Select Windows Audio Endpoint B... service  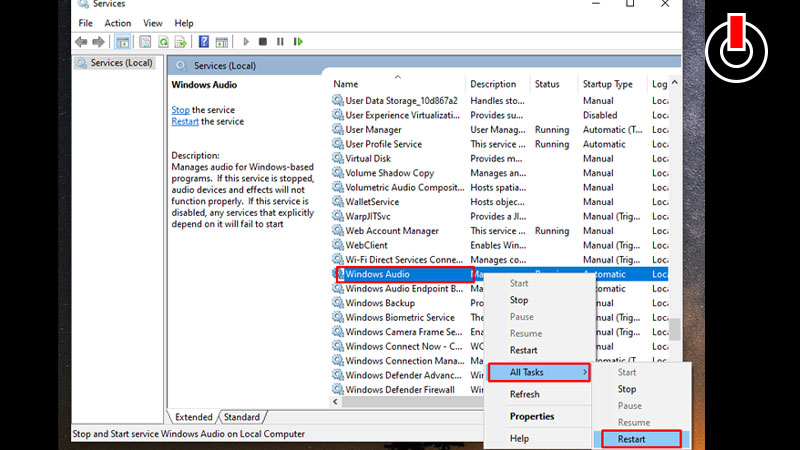(x=404, y=288)
